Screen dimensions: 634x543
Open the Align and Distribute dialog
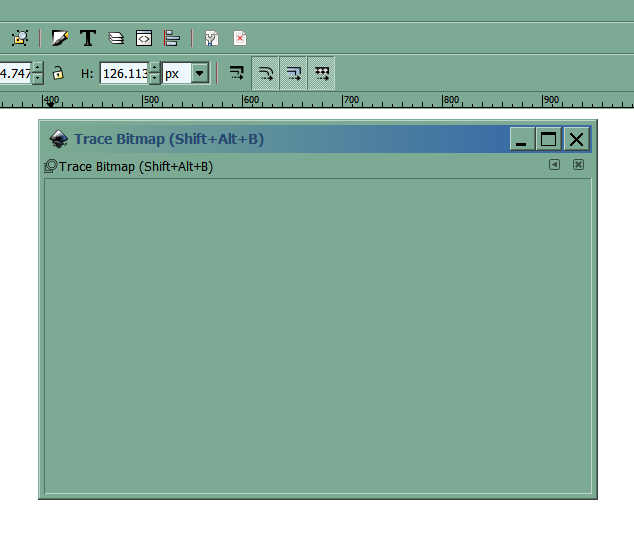coord(172,38)
